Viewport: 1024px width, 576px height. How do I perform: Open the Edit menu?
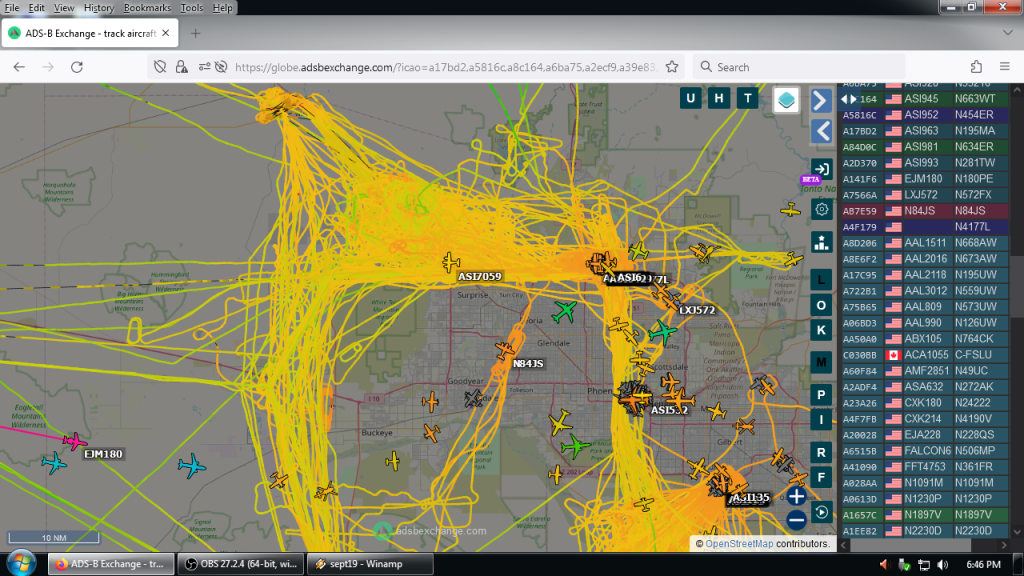point(37,8)
